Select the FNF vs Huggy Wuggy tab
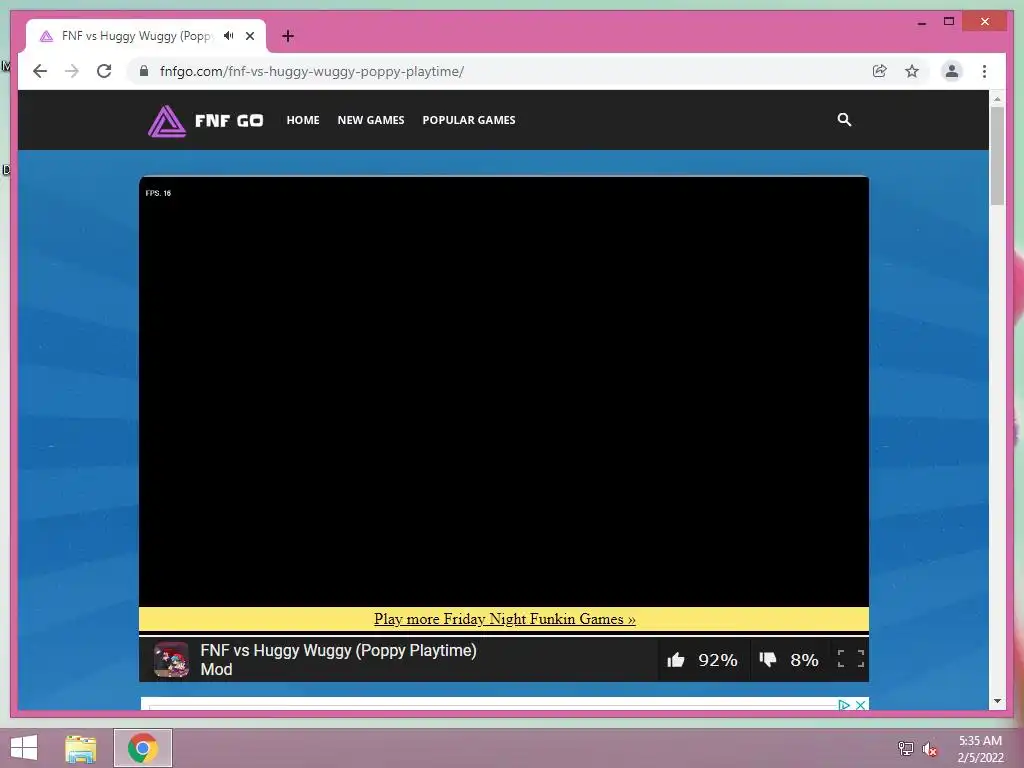The height and width of the screenshot is (768, 1024). [x=146, y=36]
